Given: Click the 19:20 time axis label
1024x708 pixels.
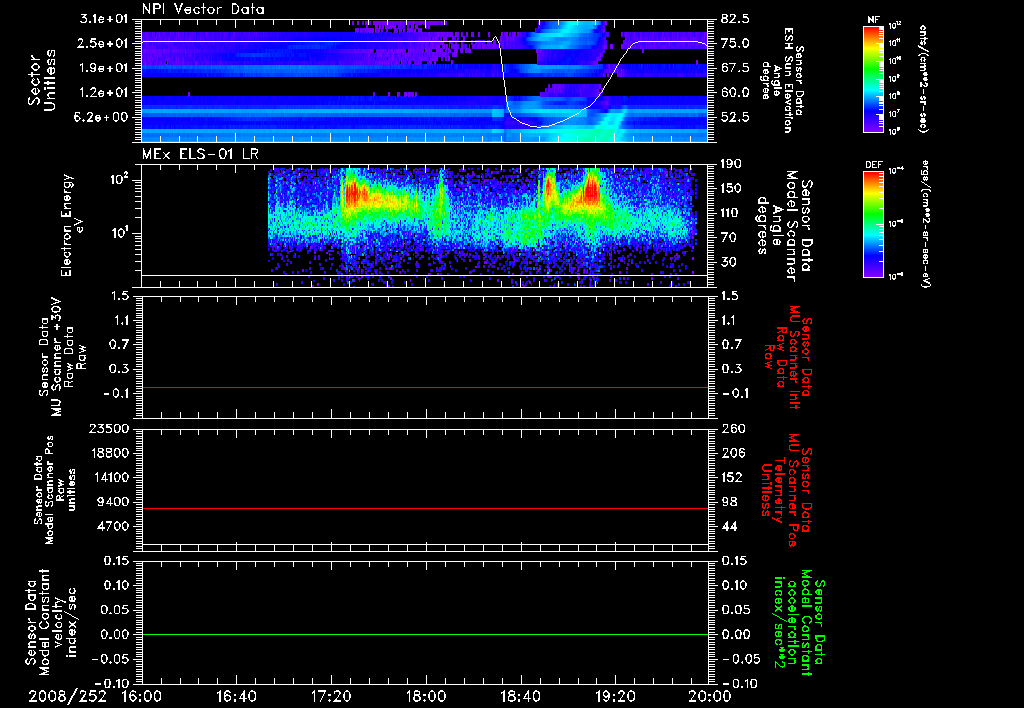Looking at the screenshot, I should tap(615, 696).
